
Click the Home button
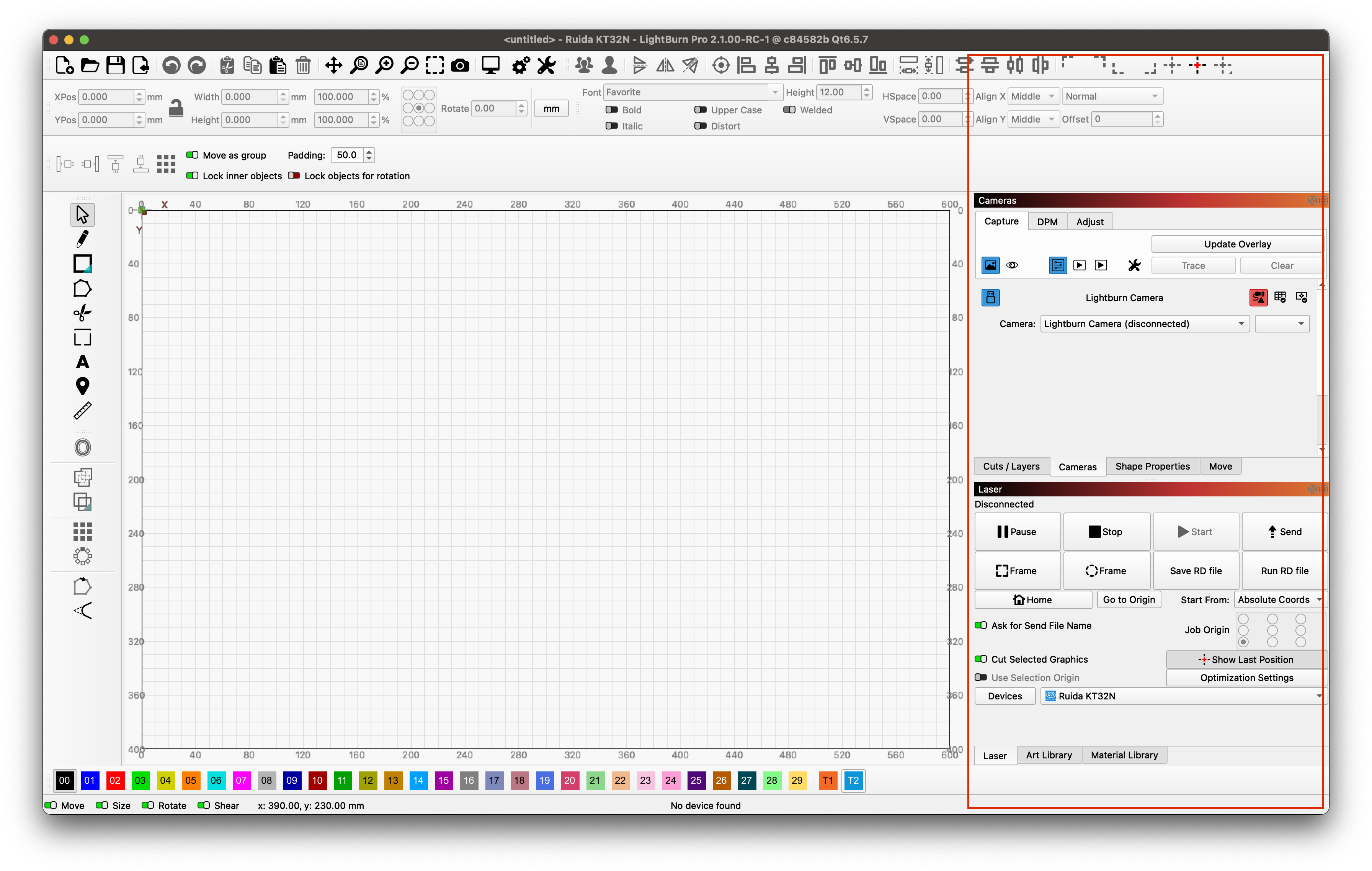[1032, 600]
